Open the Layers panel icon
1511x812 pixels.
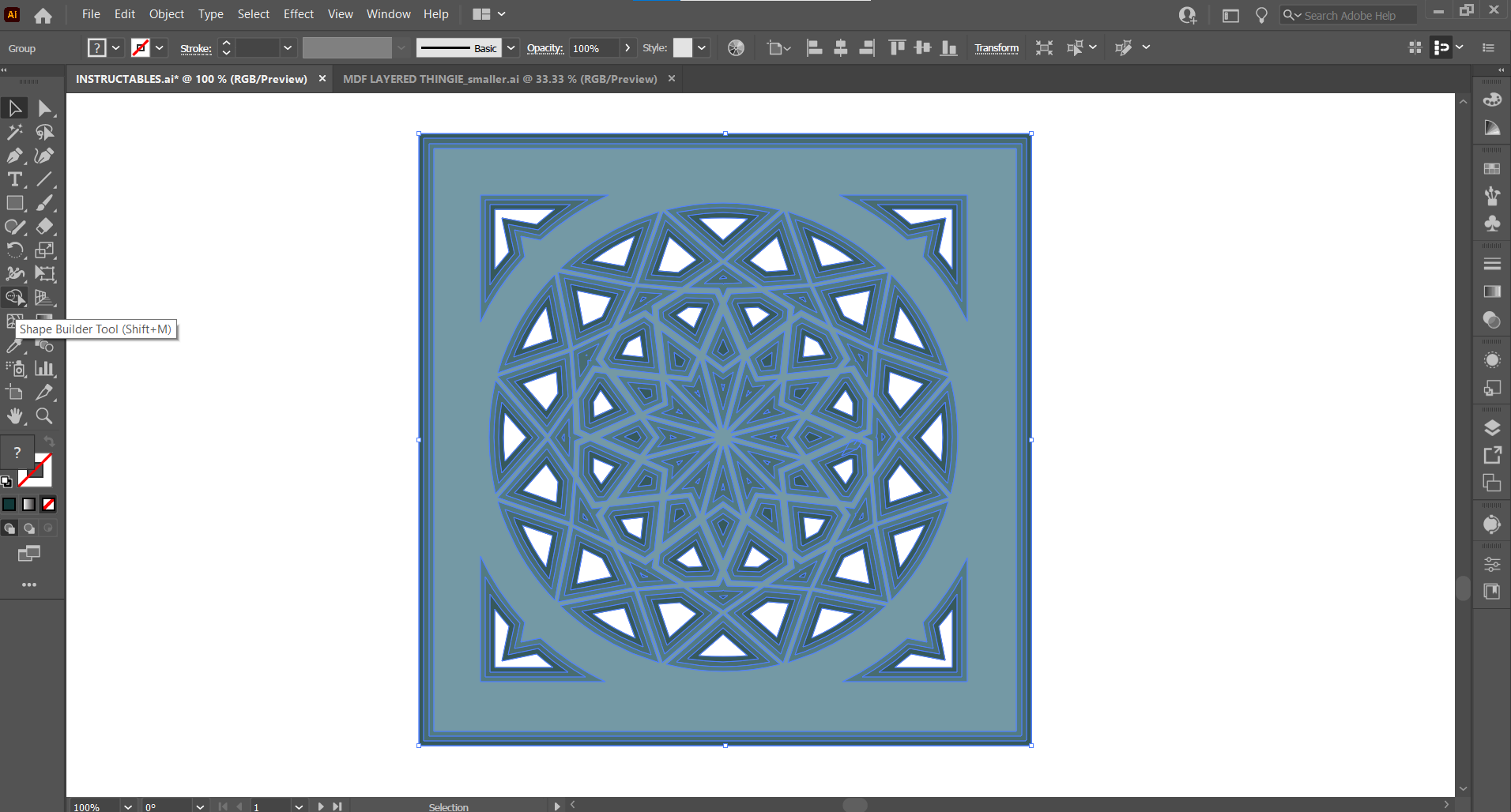coord(1492,428)
